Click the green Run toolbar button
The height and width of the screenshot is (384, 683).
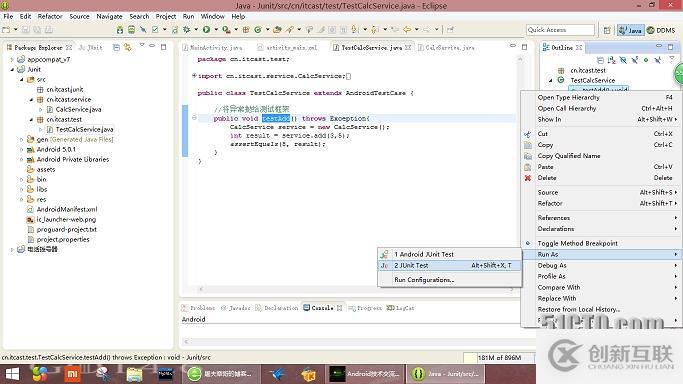(206, 30)
